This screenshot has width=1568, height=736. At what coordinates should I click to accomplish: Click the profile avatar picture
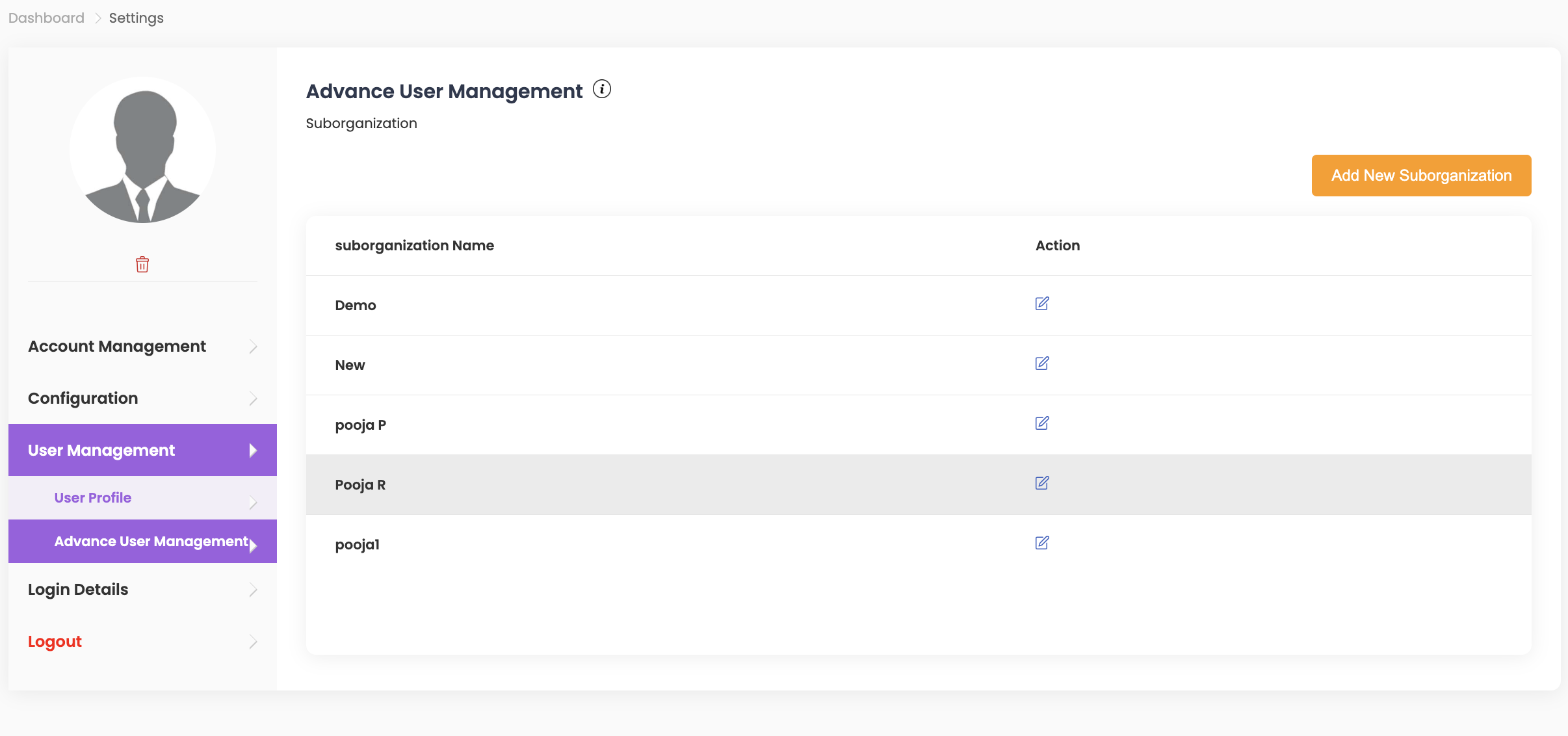(x=142, y=150)
